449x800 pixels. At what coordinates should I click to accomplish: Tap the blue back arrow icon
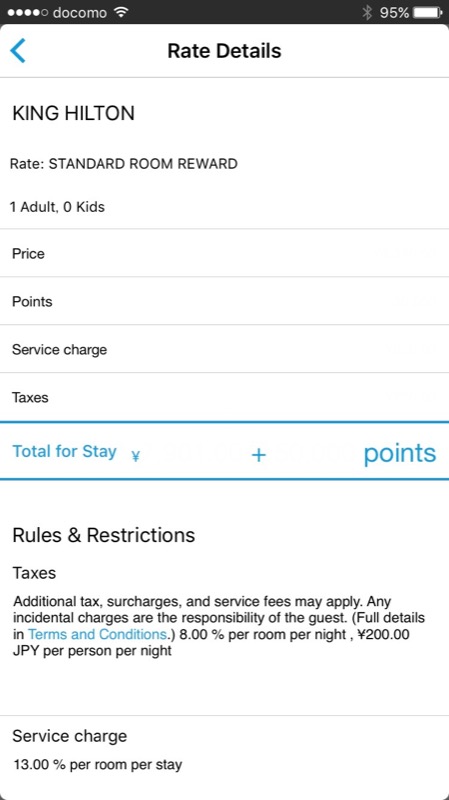18,51
